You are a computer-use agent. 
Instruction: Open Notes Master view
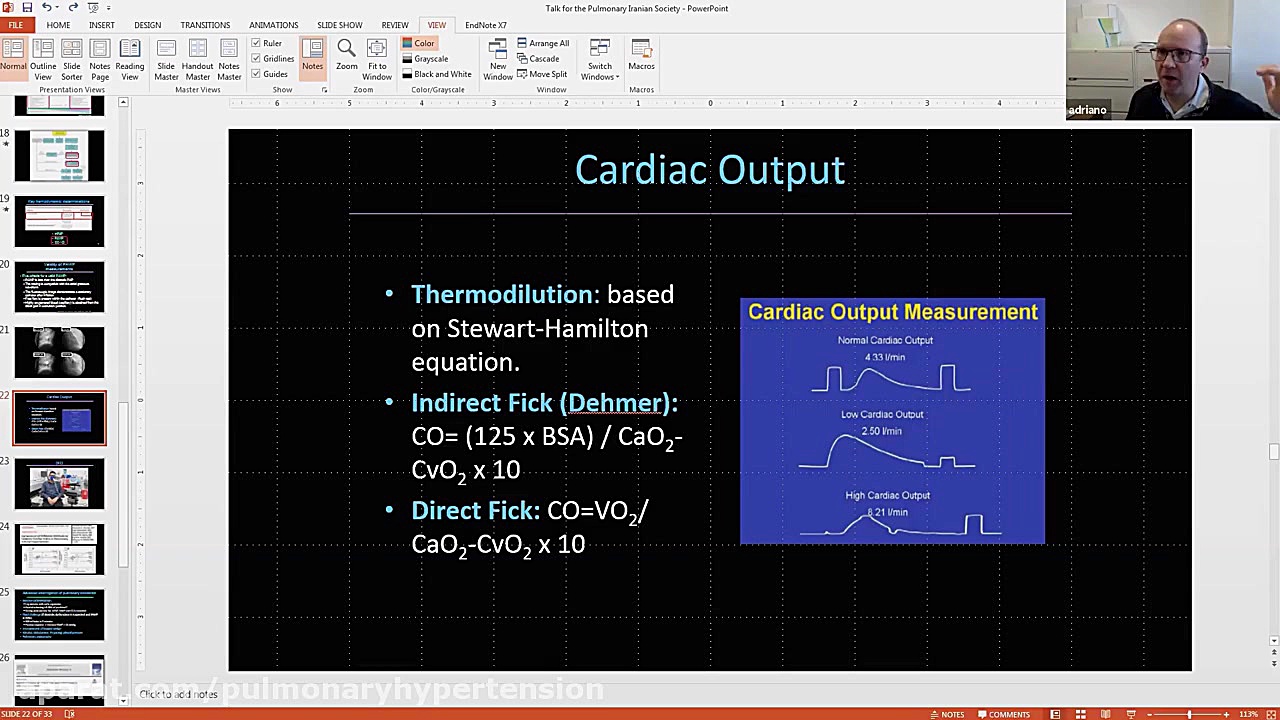point(229,60)
